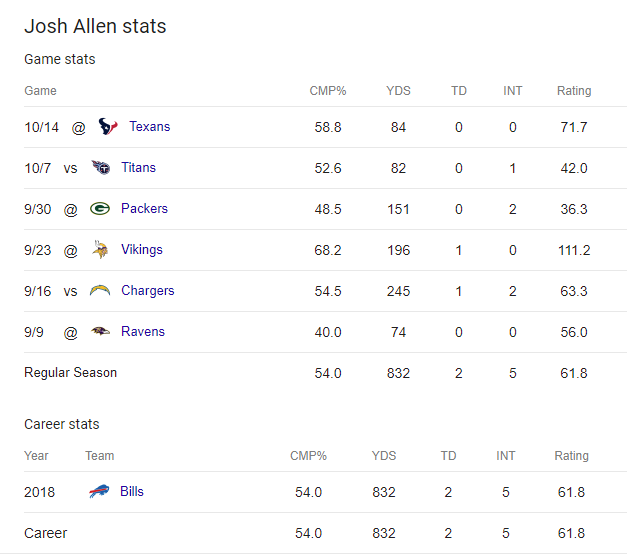Viewport: 627px width, 557px height.
Task: Open the Texans team link
Action: pos(150,126)
